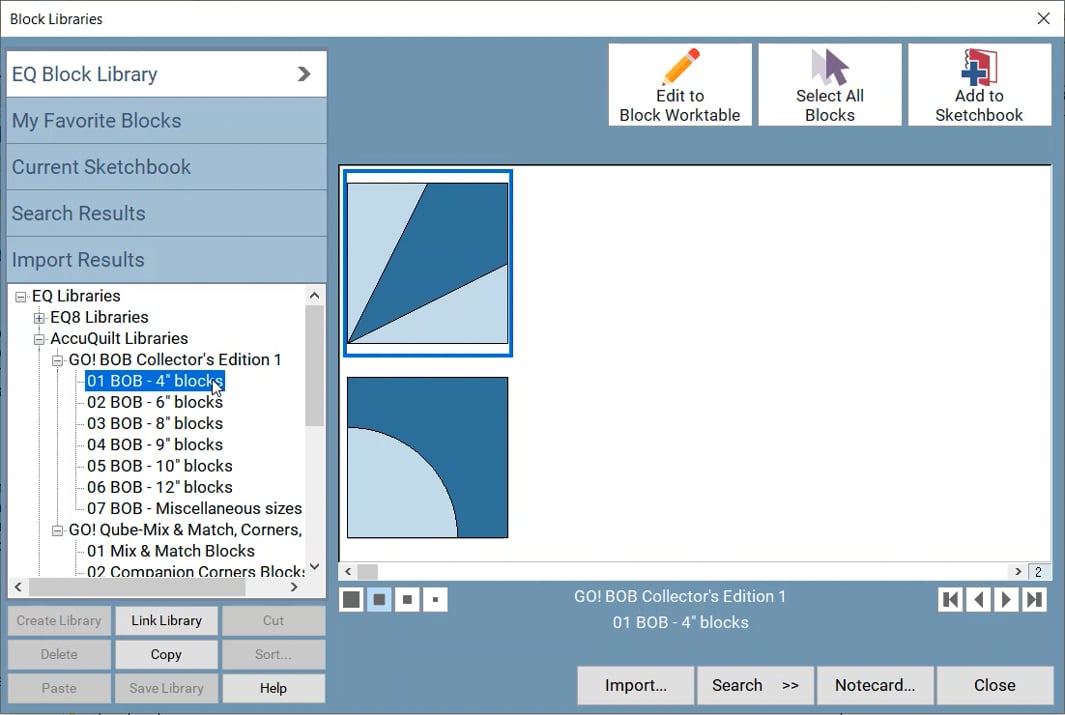
Task: Click block viewer scroll right arrow
Action: click(x=1017, y=572)
